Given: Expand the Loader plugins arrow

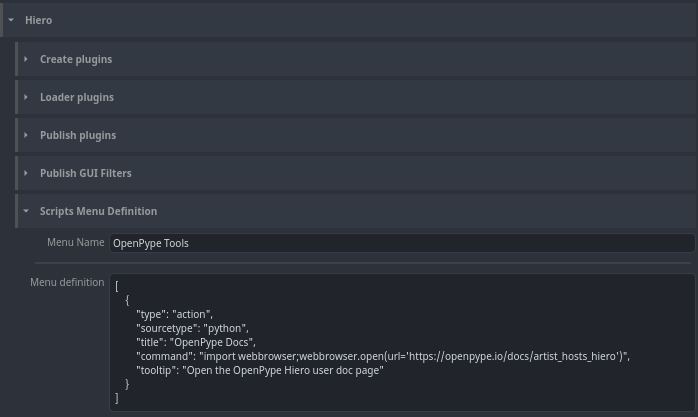Looking at the screenshot, I should [x=26, y=97].
